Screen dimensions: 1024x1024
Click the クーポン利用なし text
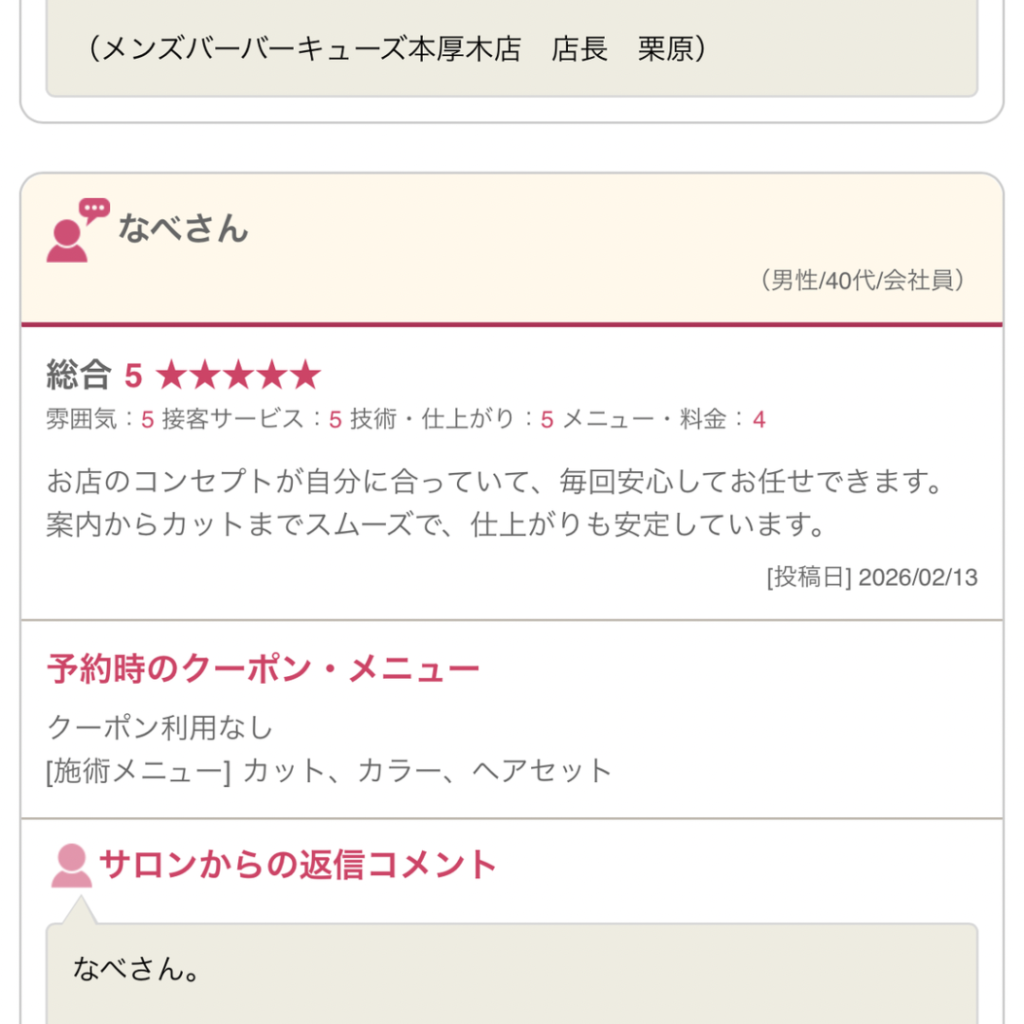160,727
